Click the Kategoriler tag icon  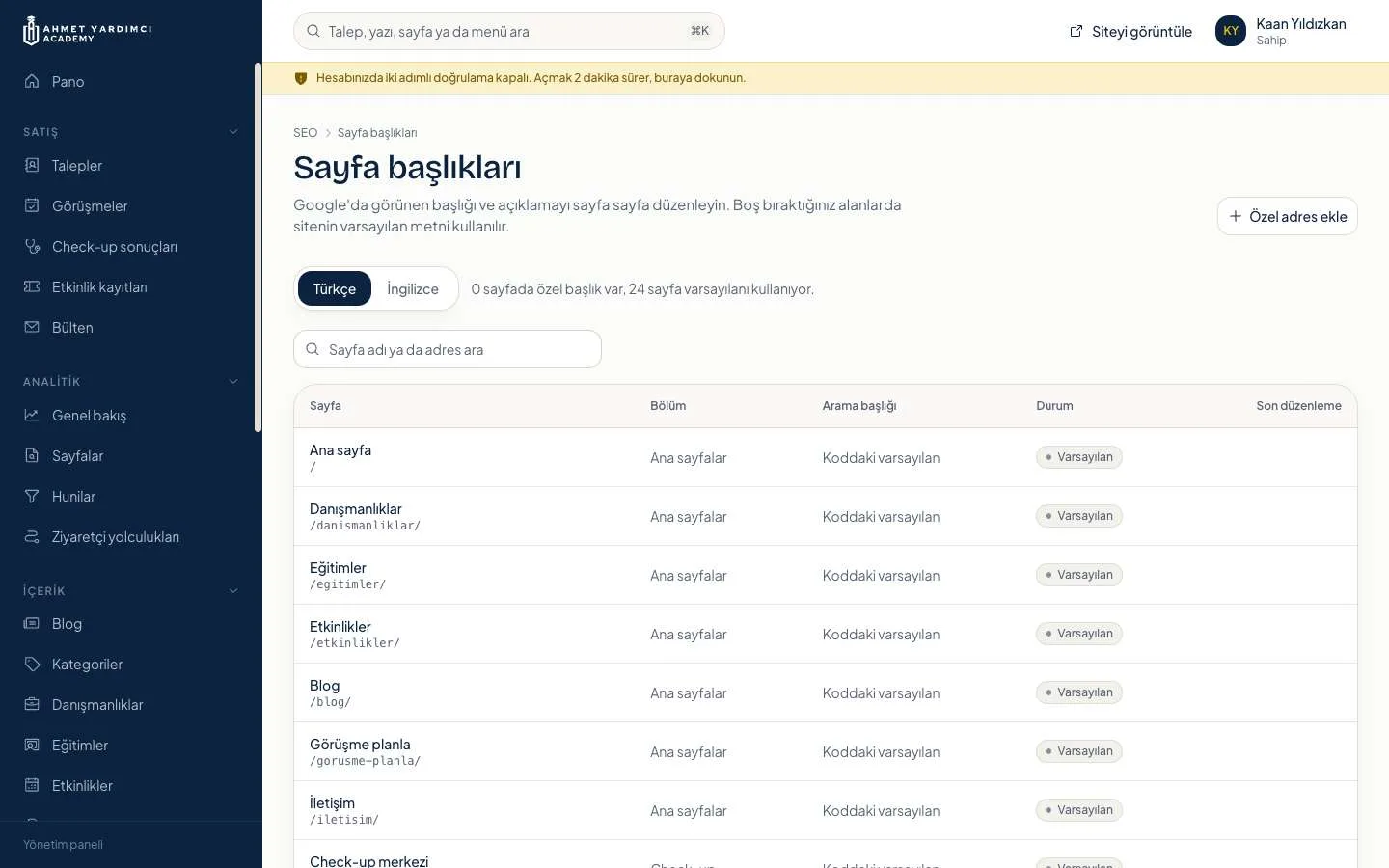pyautogui.click(x=32, y=664)
